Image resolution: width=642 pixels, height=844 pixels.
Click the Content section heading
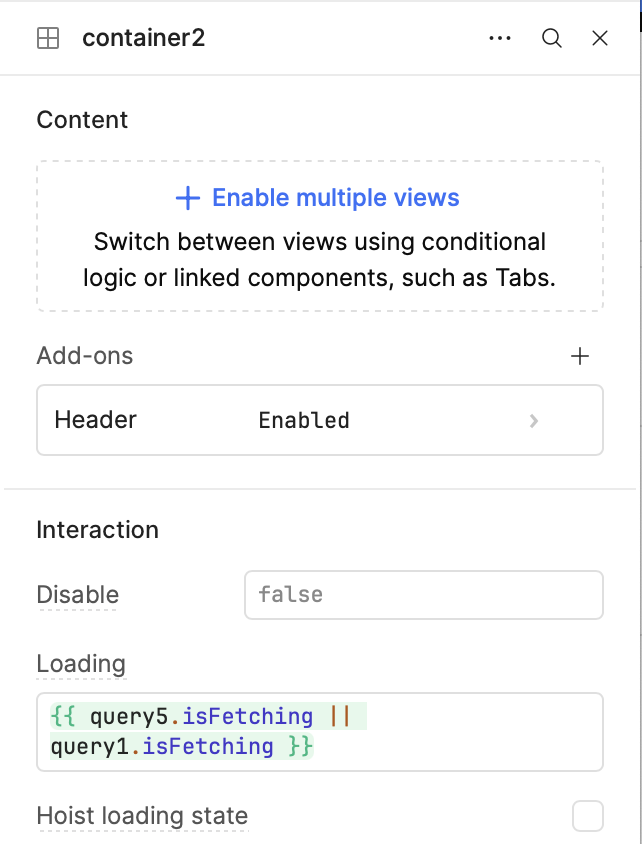point(82,119)
